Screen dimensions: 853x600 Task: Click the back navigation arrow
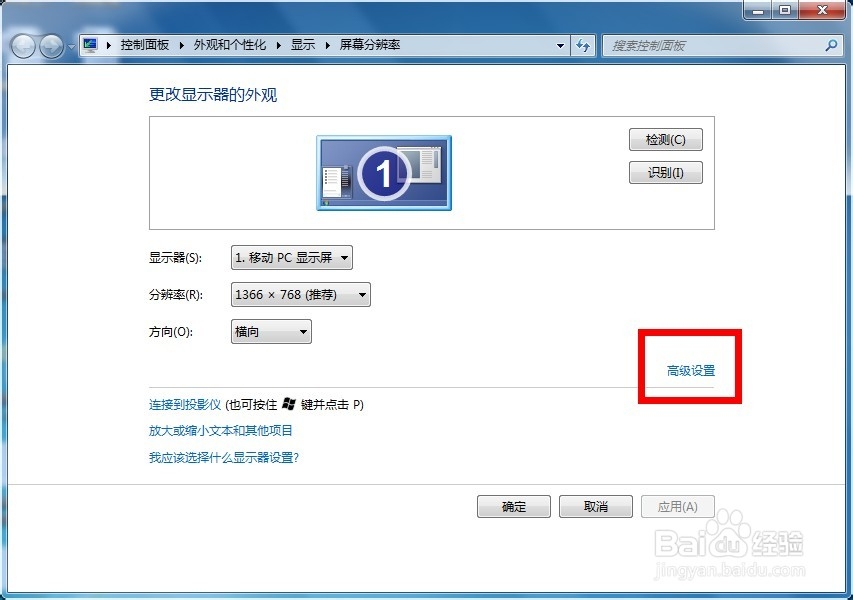[x=22, y=45]
